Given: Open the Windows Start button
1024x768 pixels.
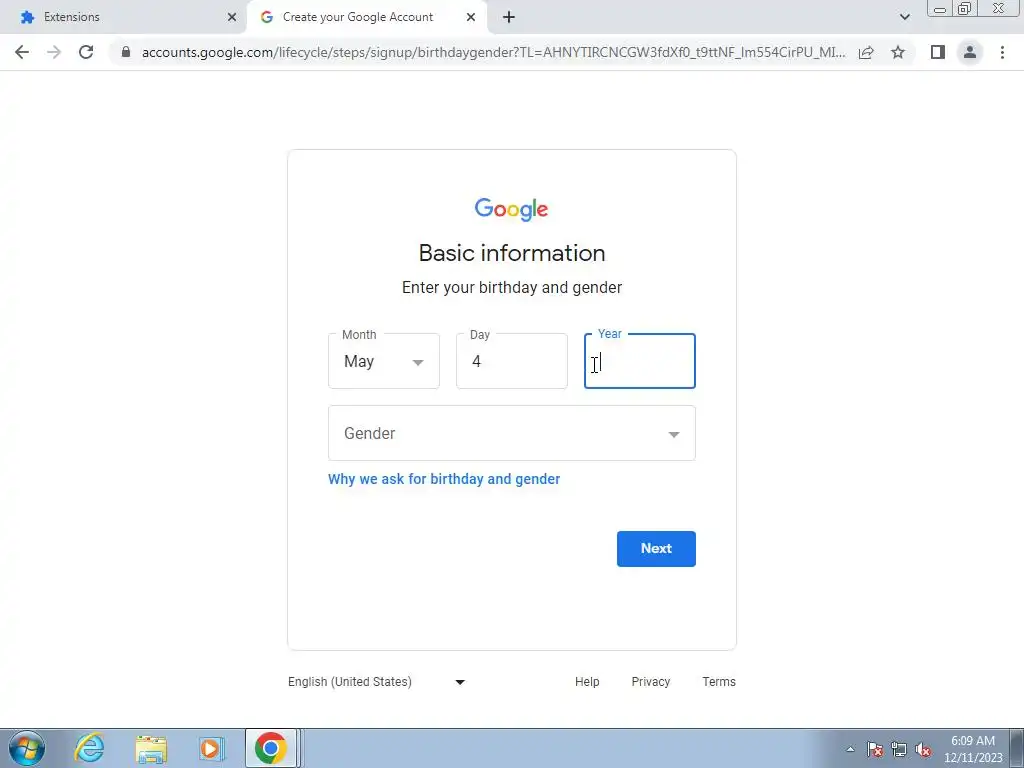Looking at the screenshot, I should pyautogui.click(x=27, y=748).
